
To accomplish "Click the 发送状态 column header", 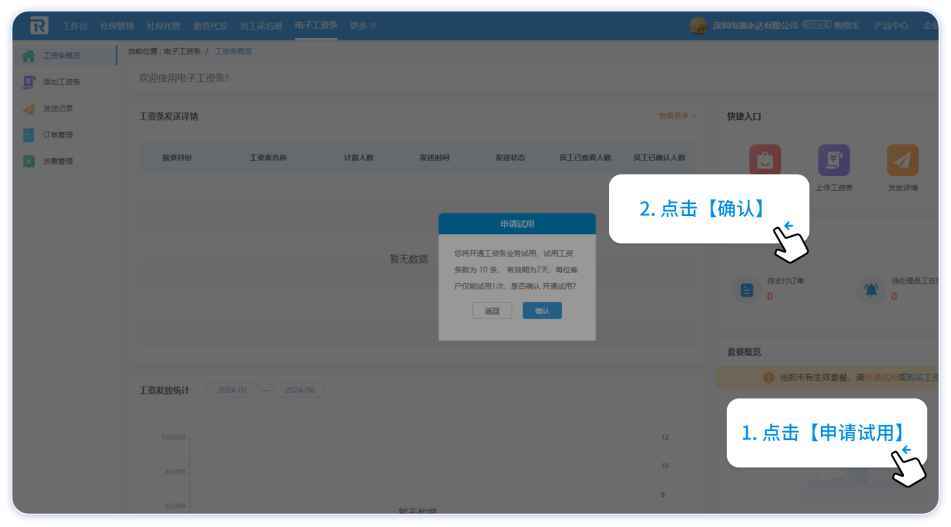I will [510, 158].
